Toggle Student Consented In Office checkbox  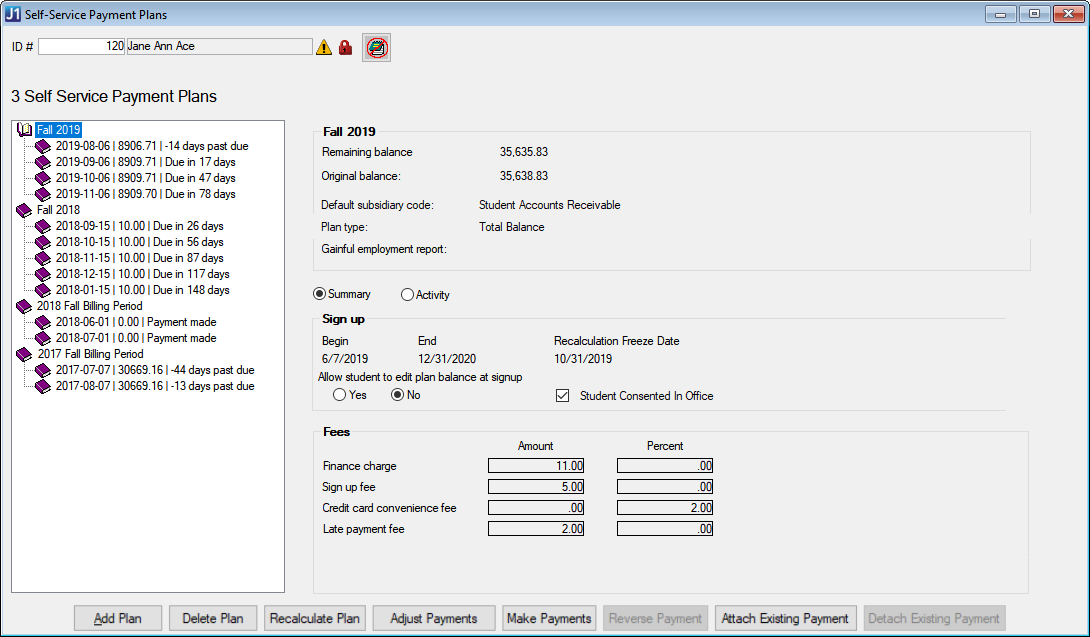(562, 396)
